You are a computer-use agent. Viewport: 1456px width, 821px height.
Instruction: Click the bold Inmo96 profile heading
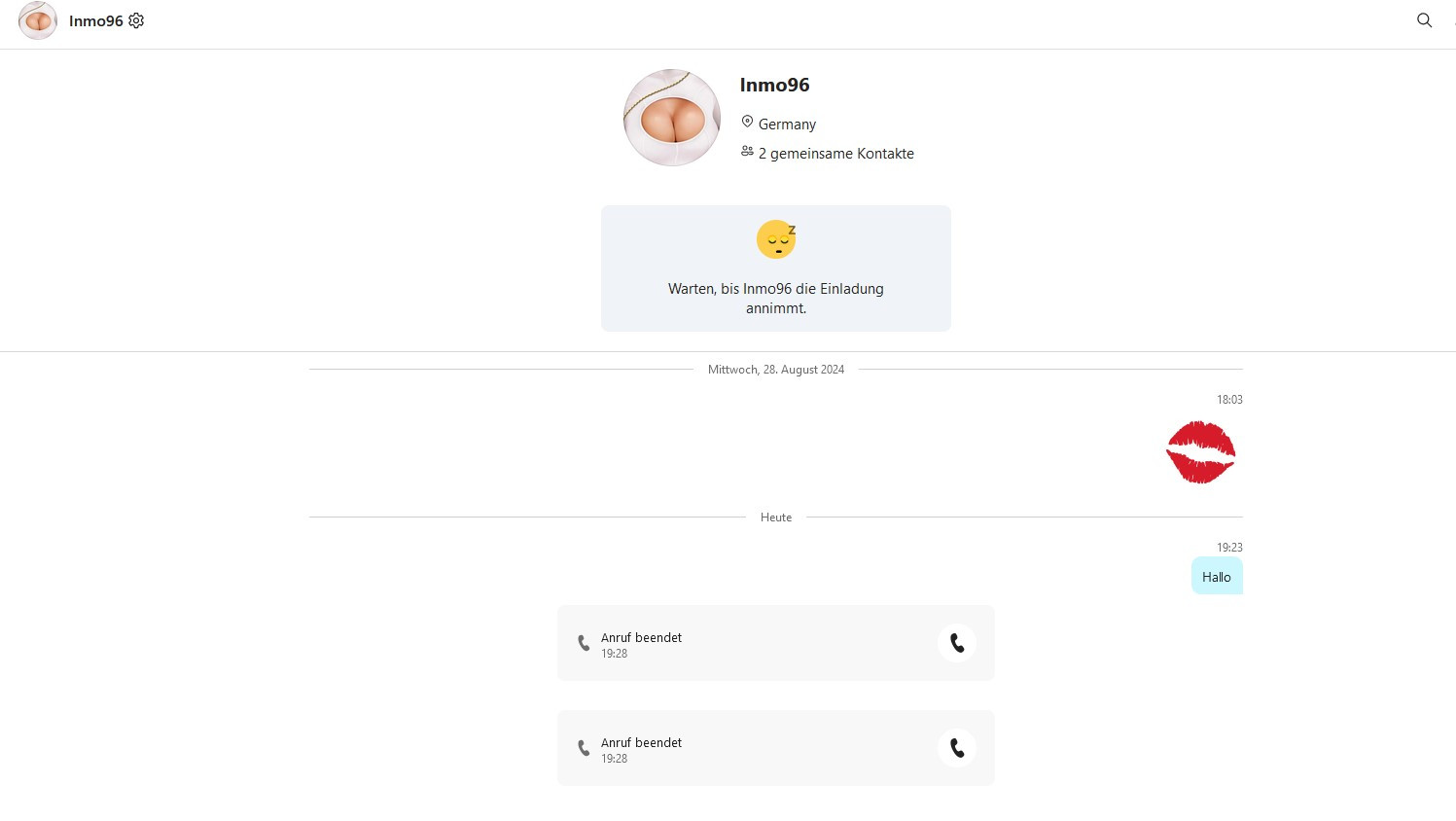pos(774,85)
